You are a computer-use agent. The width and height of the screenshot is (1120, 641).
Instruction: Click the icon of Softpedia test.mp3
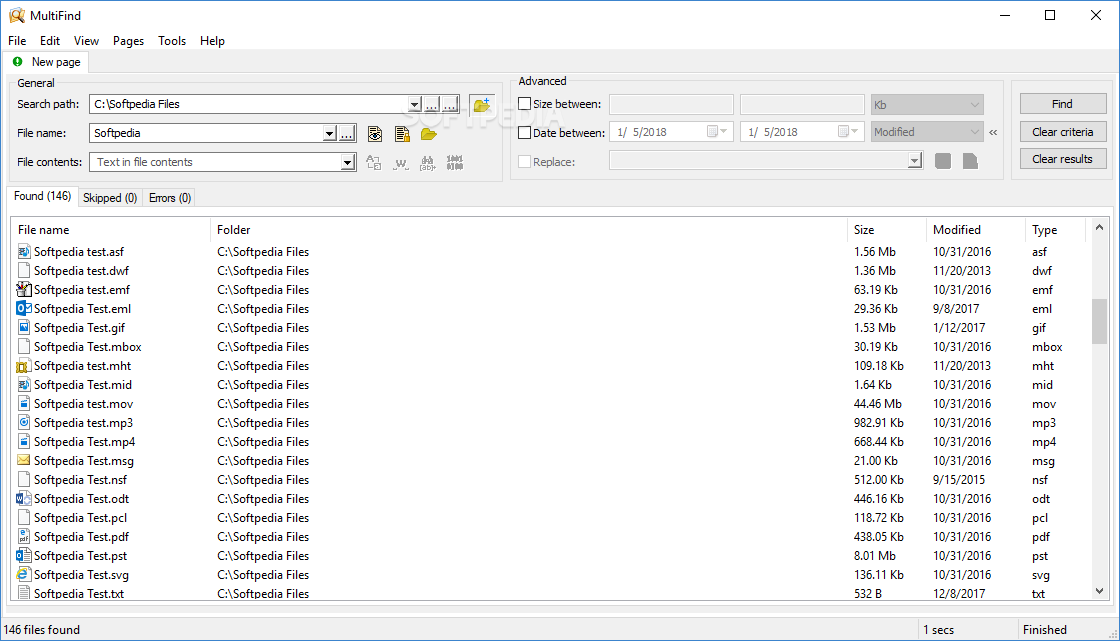coord(24,422)
